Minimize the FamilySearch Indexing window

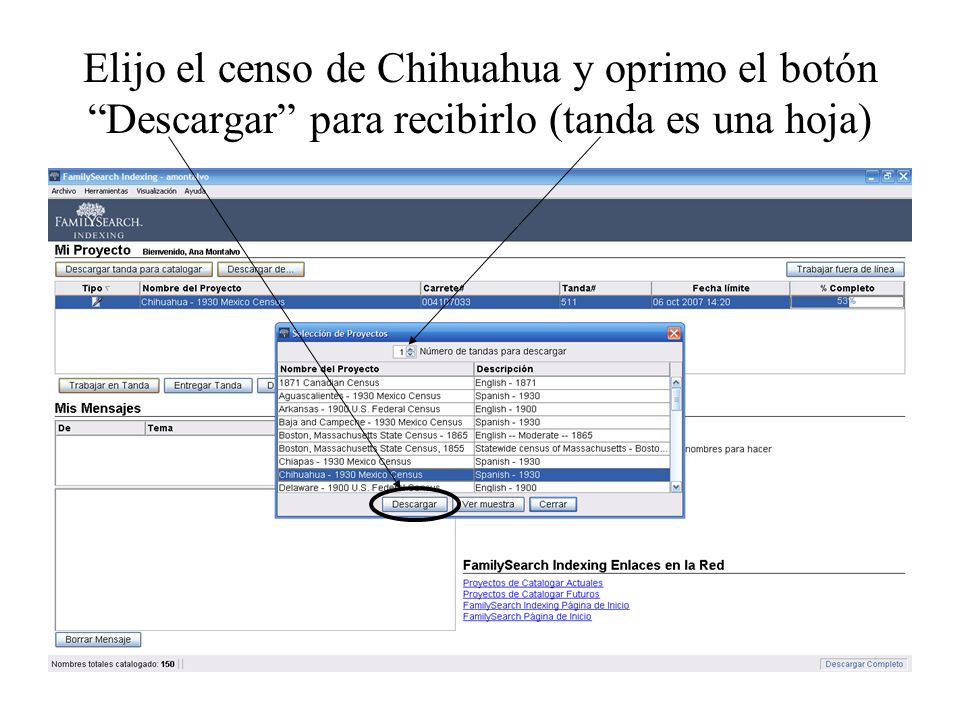(872, 177)
